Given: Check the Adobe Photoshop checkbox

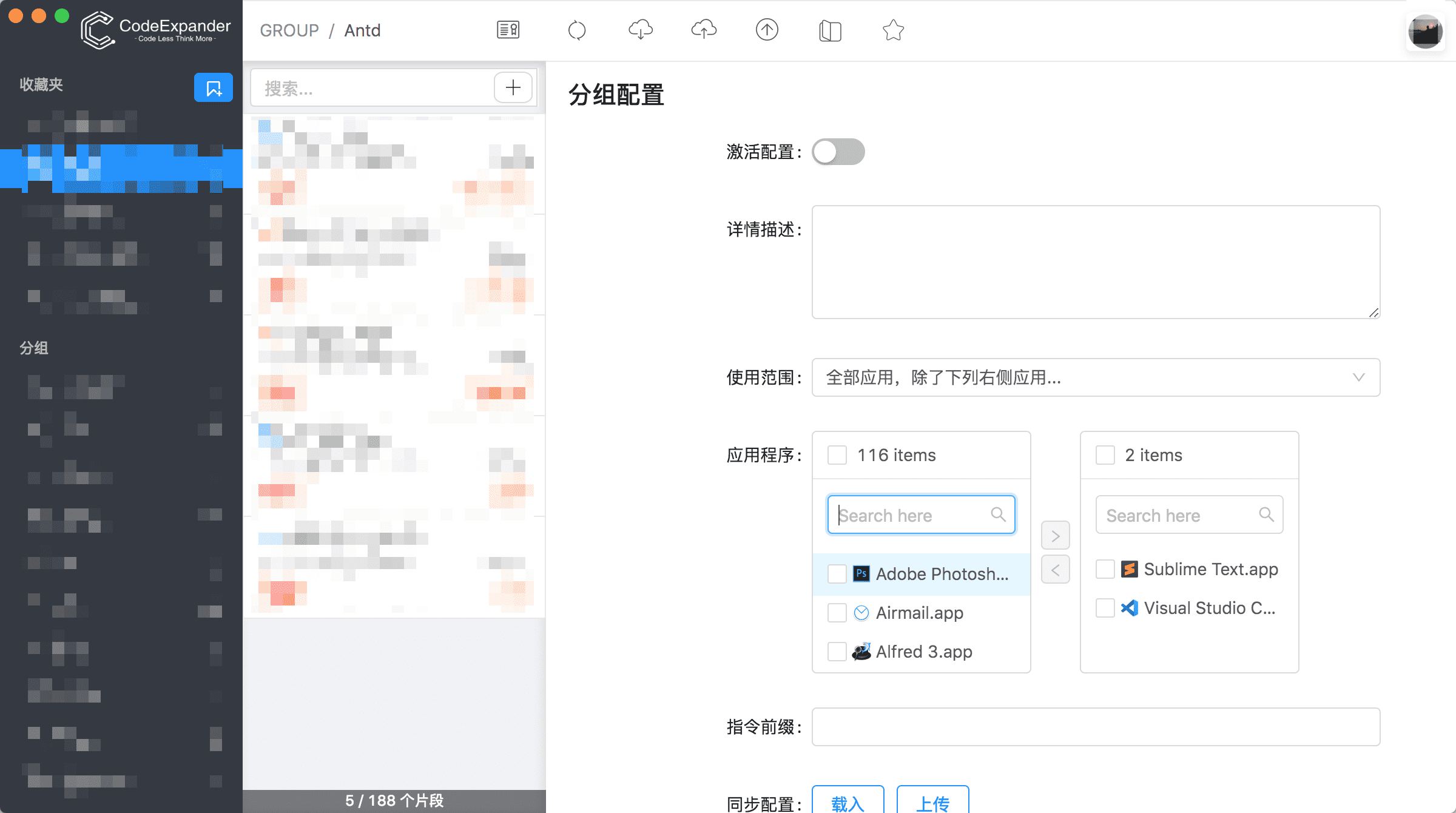Looking at the screenshot, I should tap(837, 573).
